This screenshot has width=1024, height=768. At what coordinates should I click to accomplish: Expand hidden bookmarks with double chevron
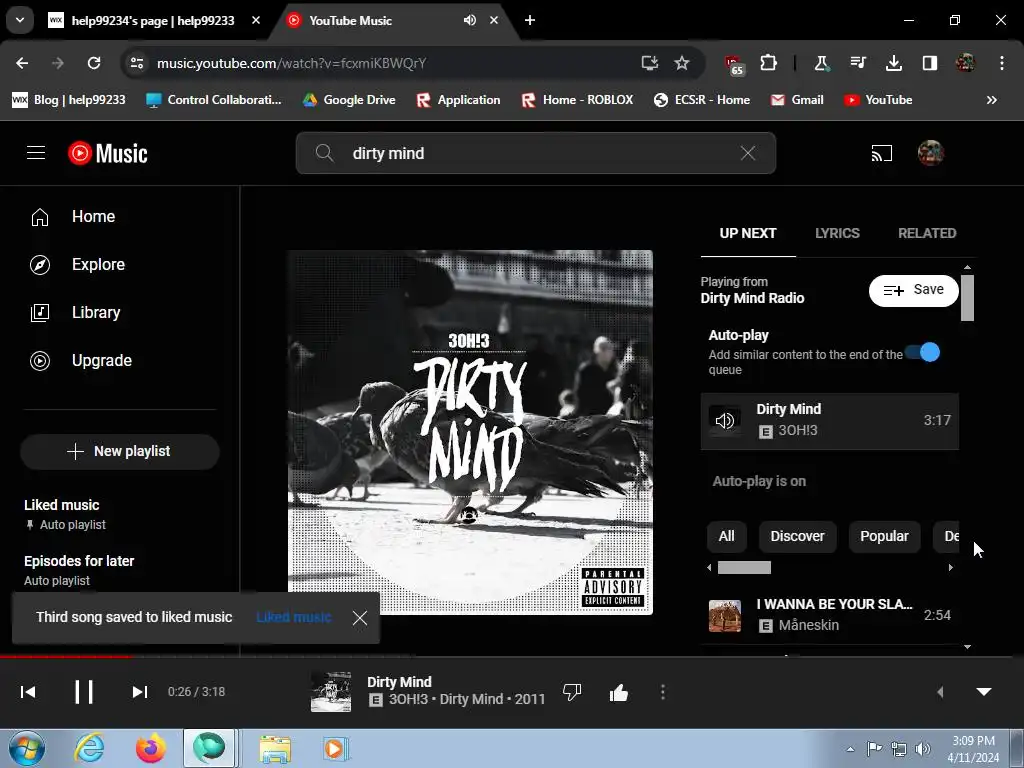point(991,100)
